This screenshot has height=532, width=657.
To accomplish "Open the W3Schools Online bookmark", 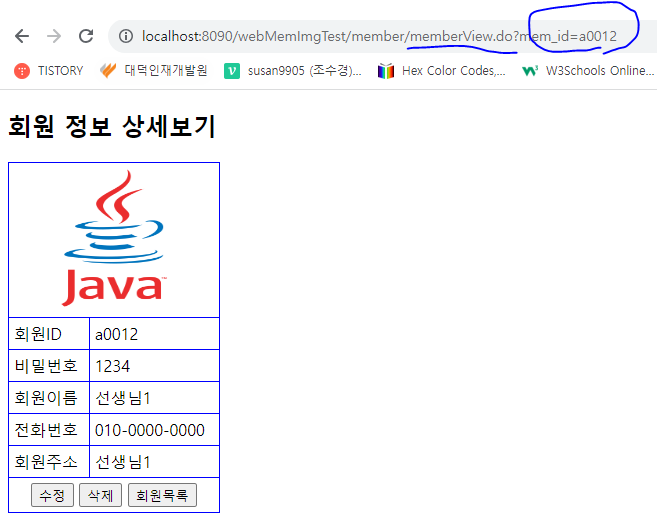I will tap(588, 70).
